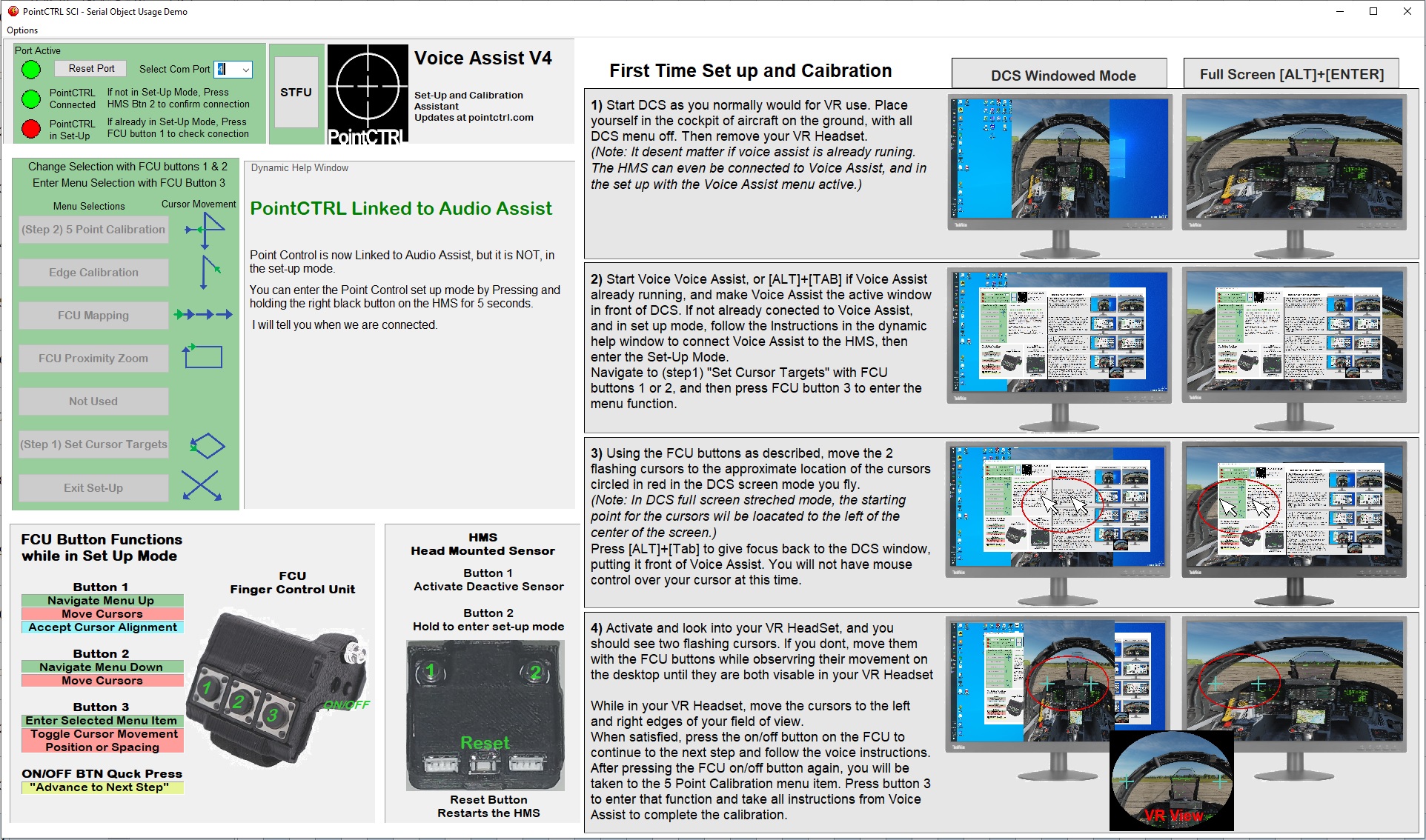Image resolution: width=1426 pixels, height=840 pixels.
Task: Select the FCU Mapping button
Action: pos(93,316)
